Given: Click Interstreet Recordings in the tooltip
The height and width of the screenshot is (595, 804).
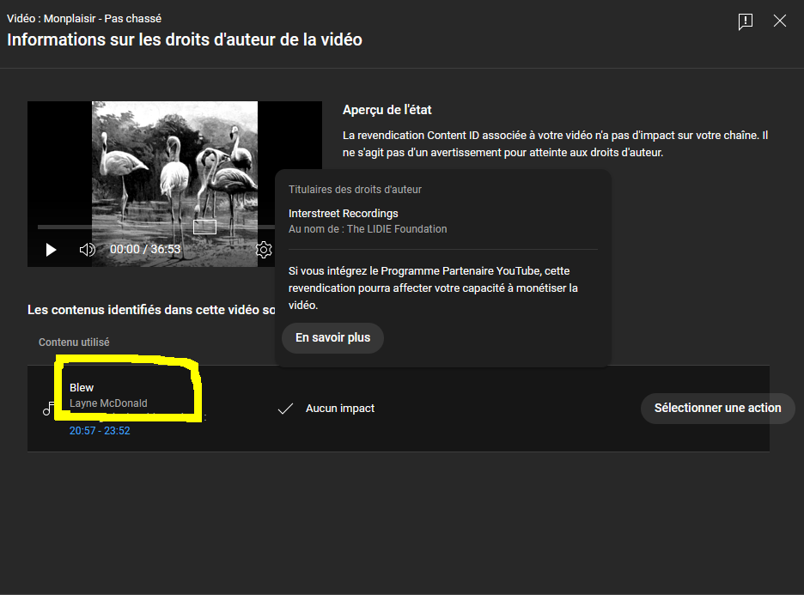Looking at the screenshot, I should pyautogui.click(x=343, y=213).
